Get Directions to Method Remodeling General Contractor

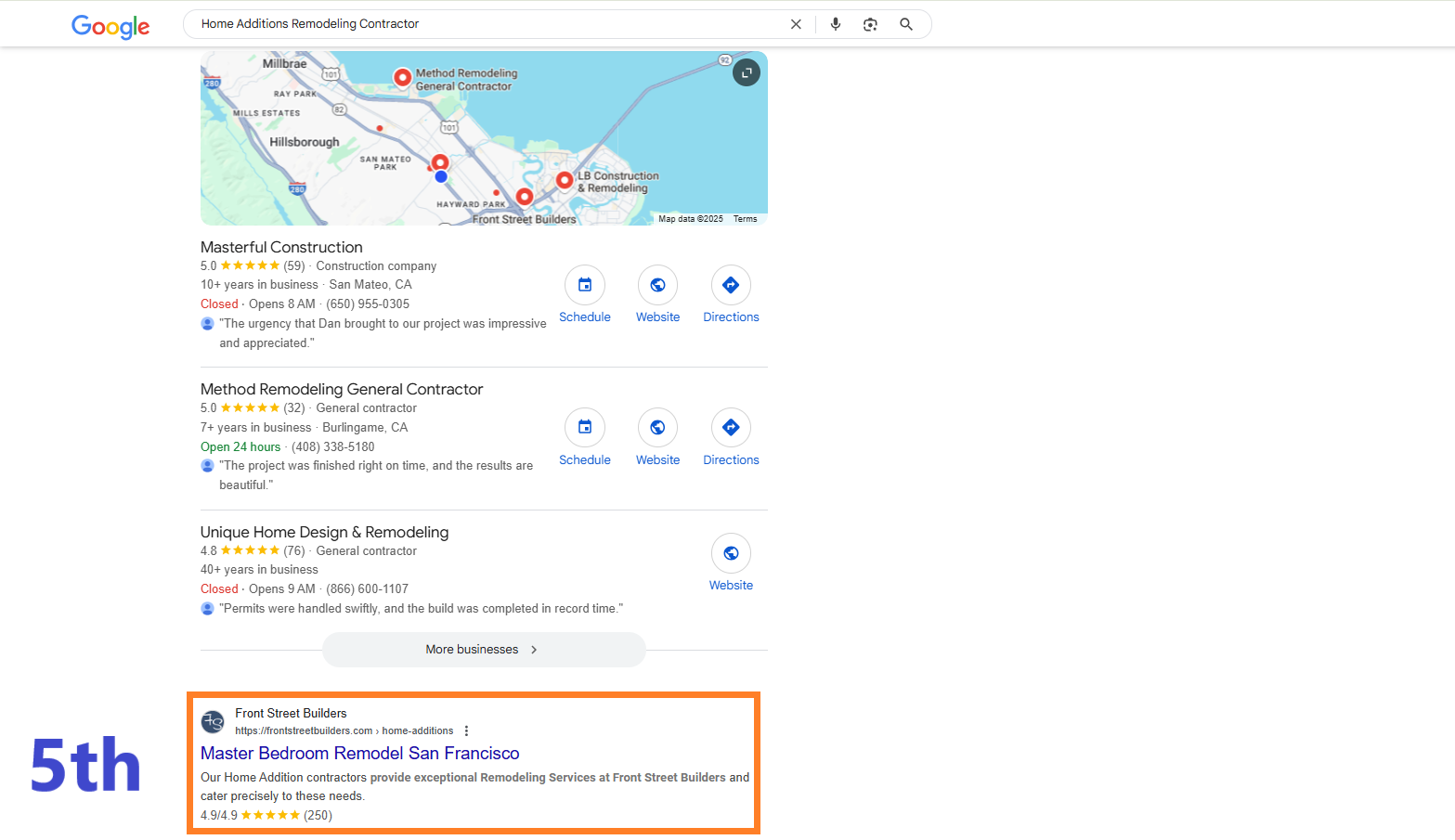click(x=731, y=438)
